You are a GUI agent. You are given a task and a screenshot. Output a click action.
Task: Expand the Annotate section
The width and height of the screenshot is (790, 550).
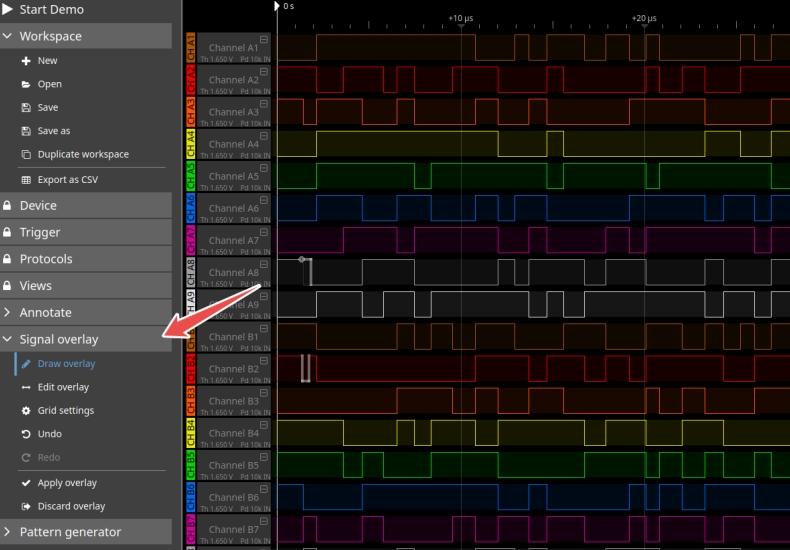pos(8,312)
